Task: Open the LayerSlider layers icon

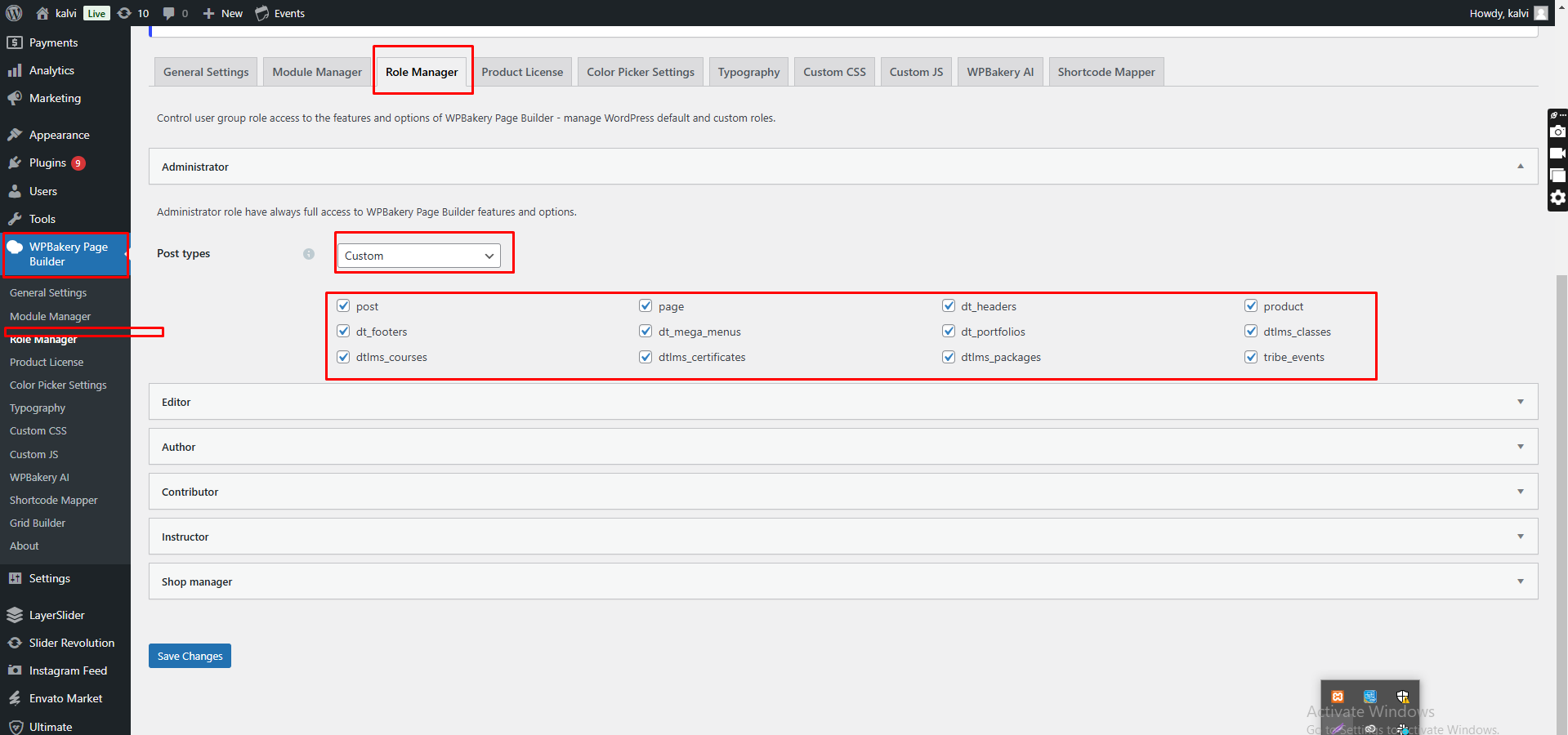Action: coord(15,615)
